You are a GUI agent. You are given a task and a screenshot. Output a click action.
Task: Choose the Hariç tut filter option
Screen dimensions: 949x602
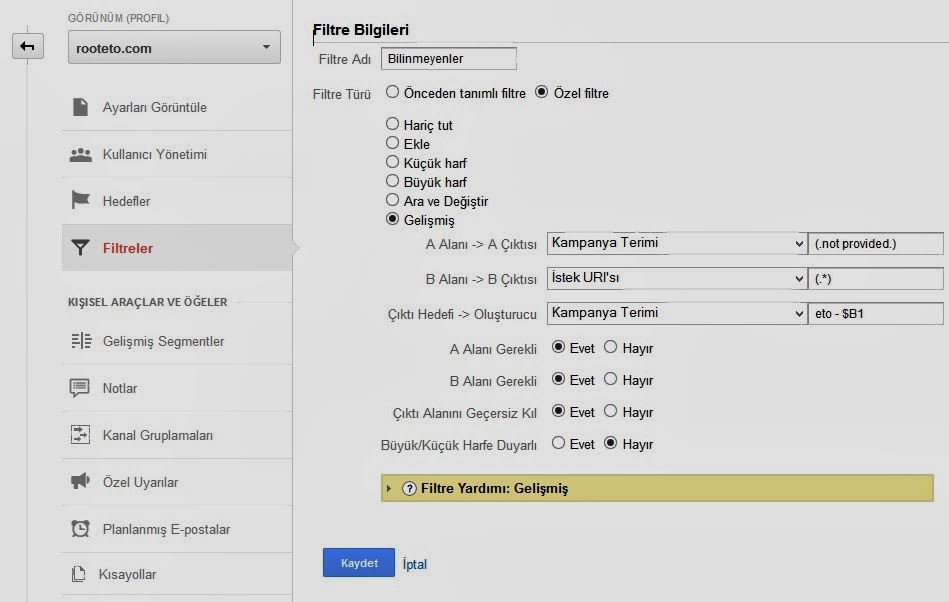393,125
